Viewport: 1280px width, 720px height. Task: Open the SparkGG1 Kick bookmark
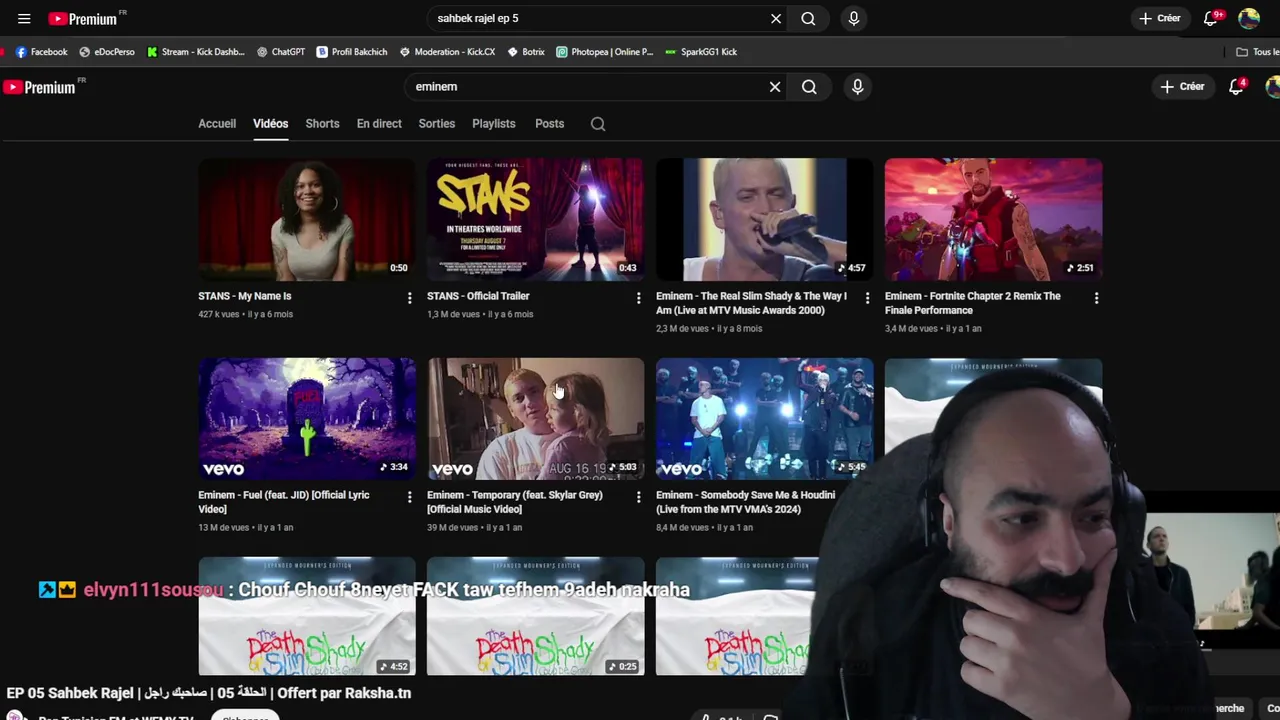[701, 52]
